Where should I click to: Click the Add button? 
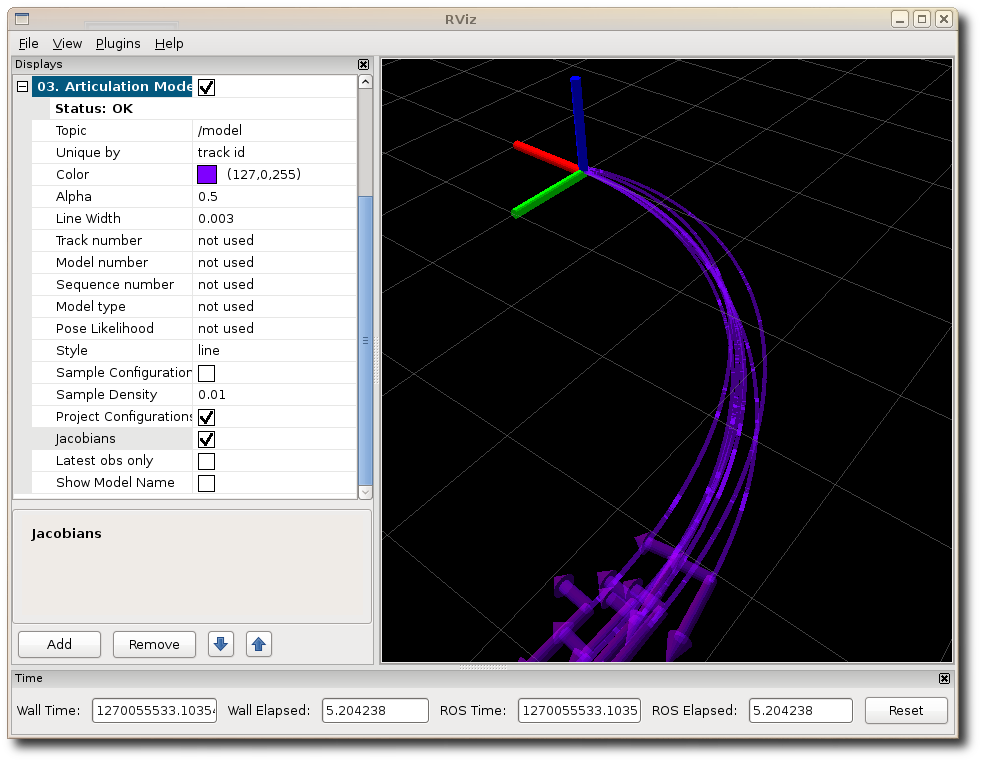pos(59,644)
